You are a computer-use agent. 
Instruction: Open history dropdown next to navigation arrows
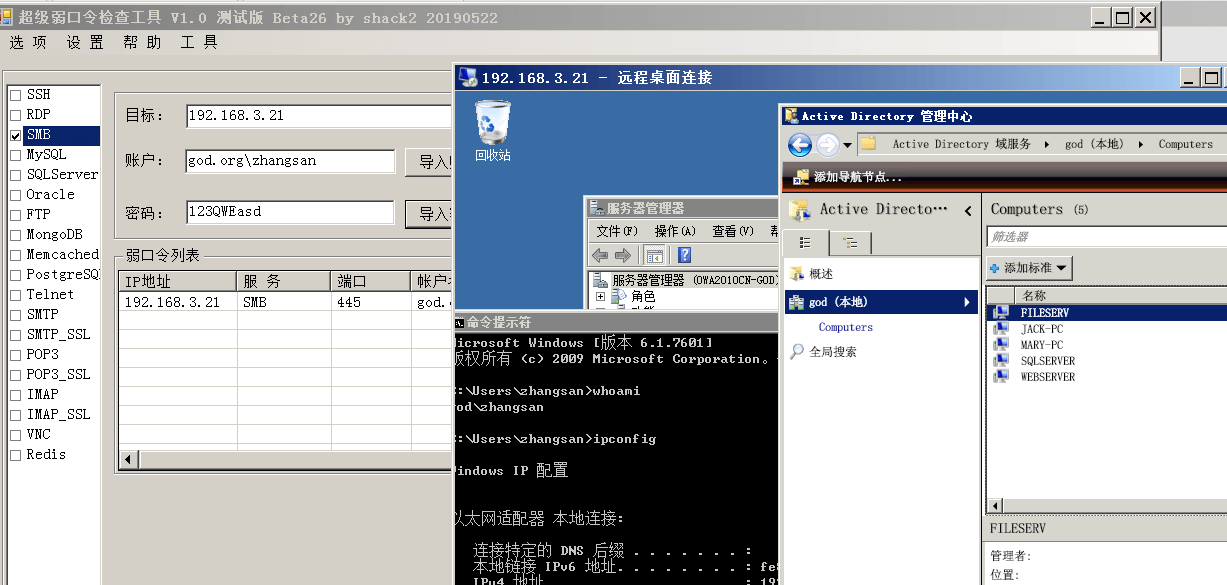point(848,145)
